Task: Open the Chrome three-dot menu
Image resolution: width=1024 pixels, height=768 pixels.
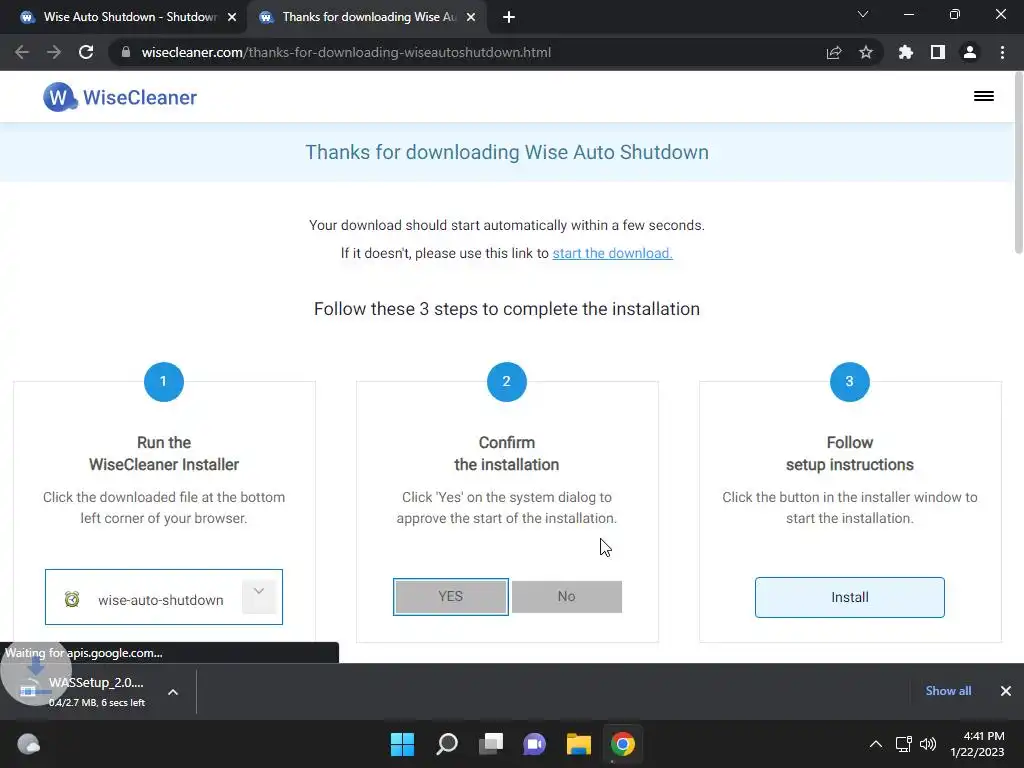Action: pos(1002,52)
